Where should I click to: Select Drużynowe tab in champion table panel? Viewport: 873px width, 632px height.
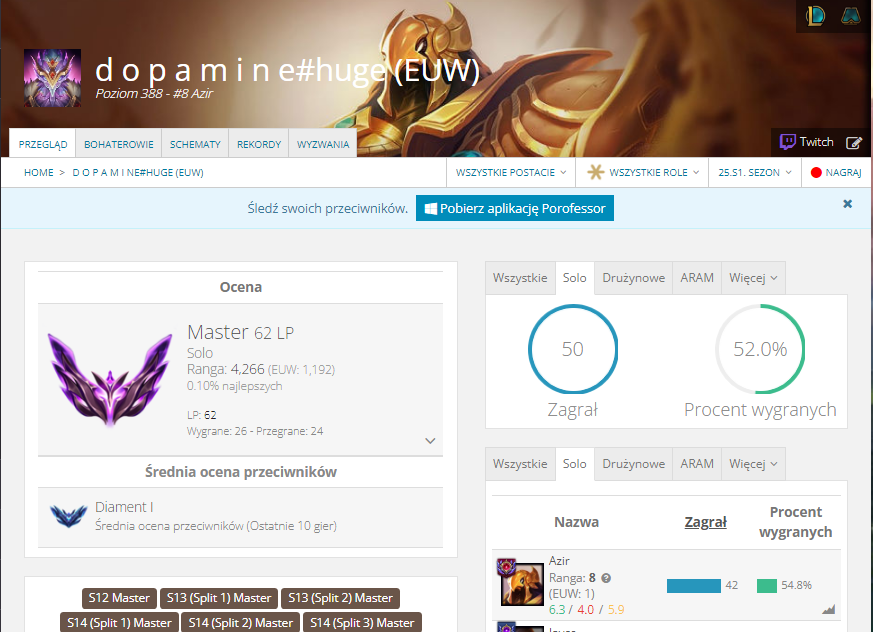(634, 464)
